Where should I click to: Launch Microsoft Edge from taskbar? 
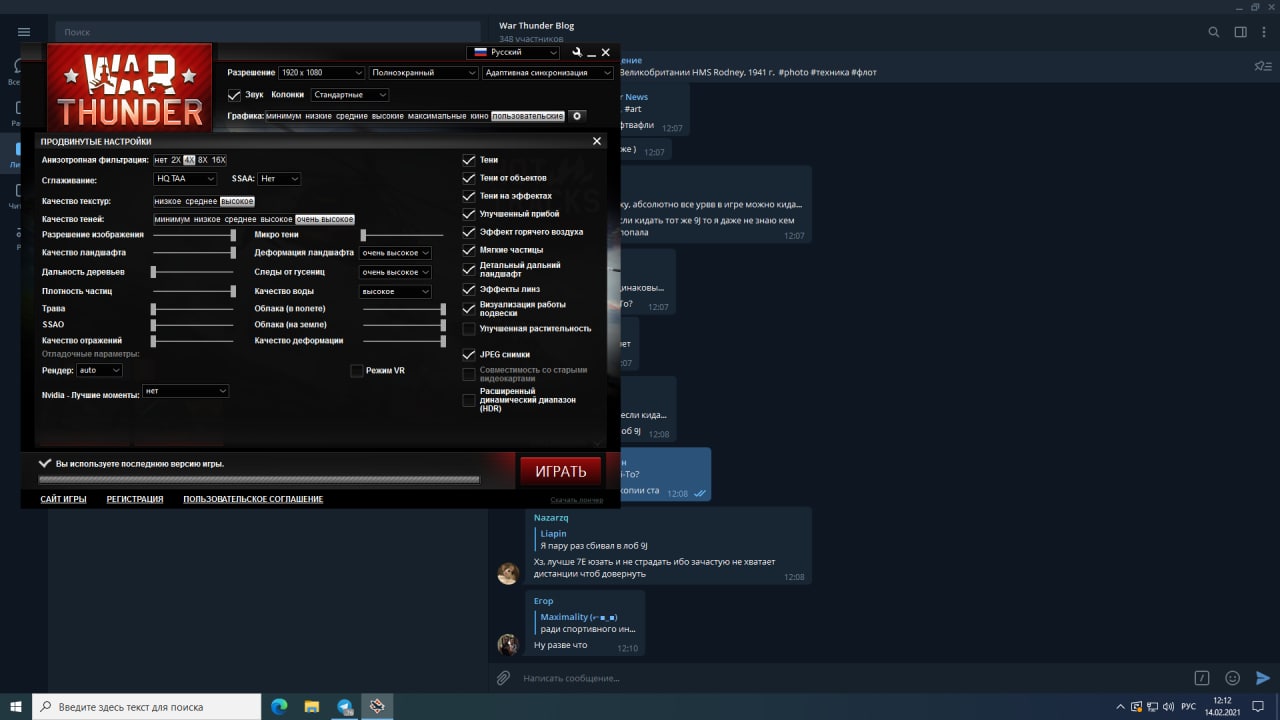coord(279,706)
